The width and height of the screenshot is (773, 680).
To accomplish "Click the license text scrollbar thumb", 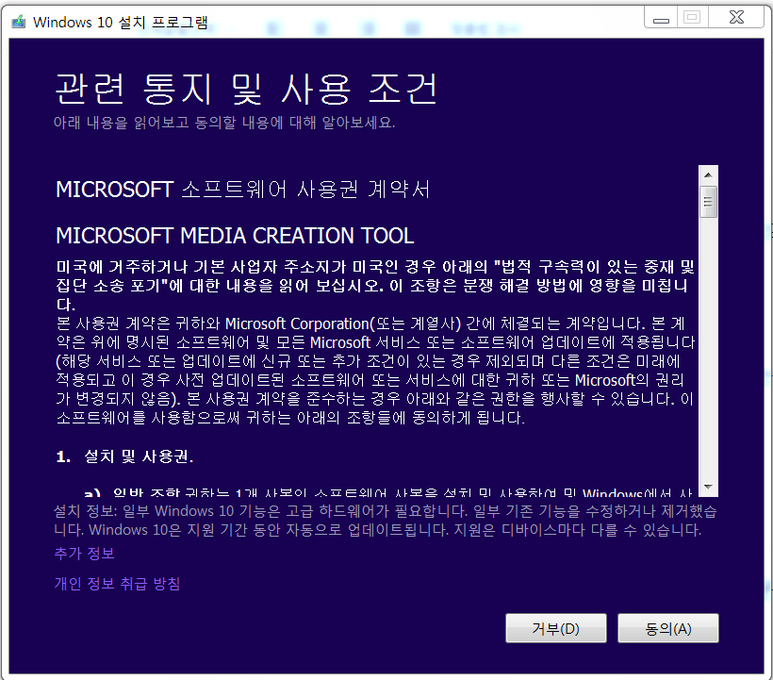I will 708,202.
